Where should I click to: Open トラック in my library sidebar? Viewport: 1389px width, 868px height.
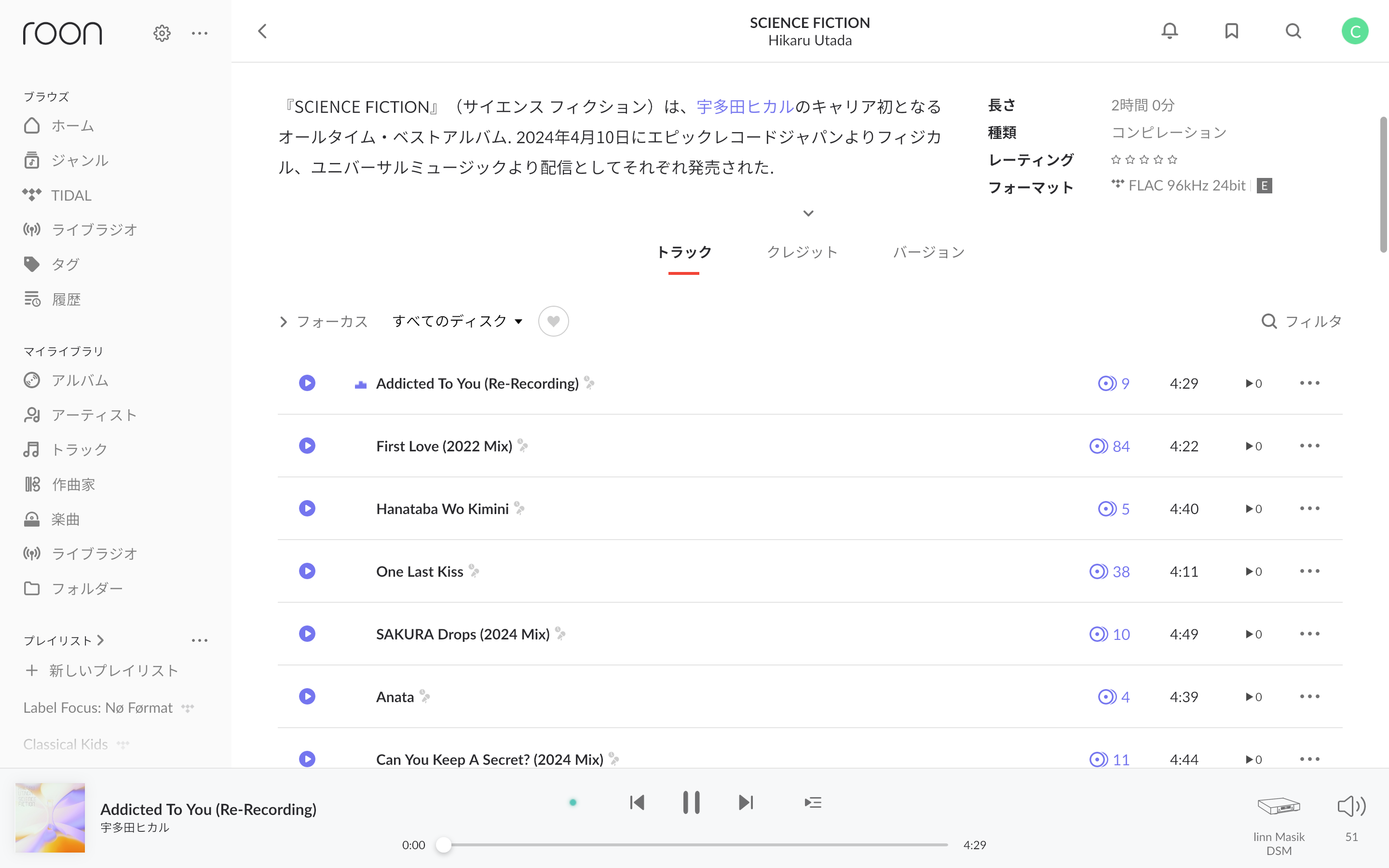[66, 449]
